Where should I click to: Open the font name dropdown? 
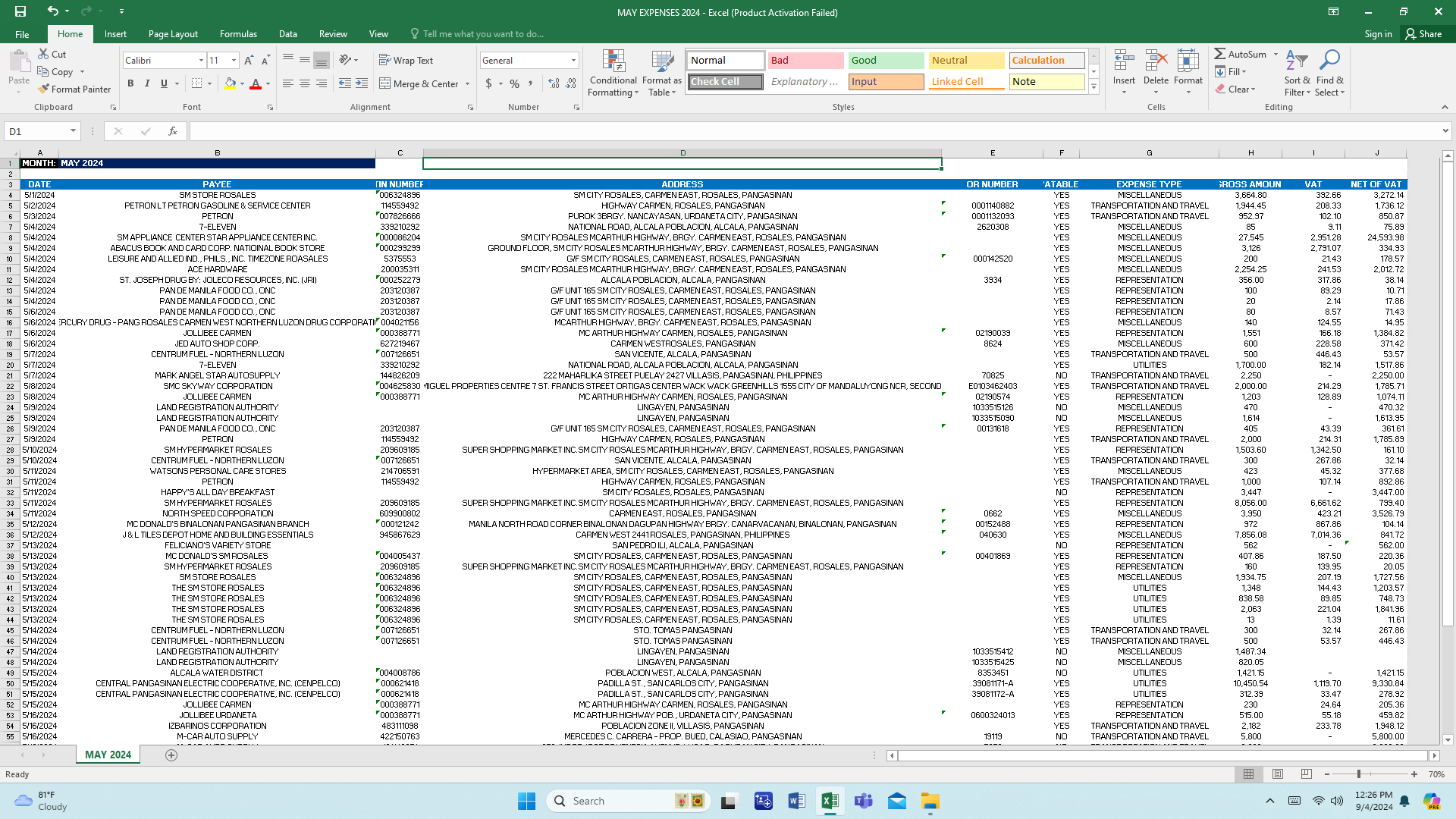tap(201, 60)
